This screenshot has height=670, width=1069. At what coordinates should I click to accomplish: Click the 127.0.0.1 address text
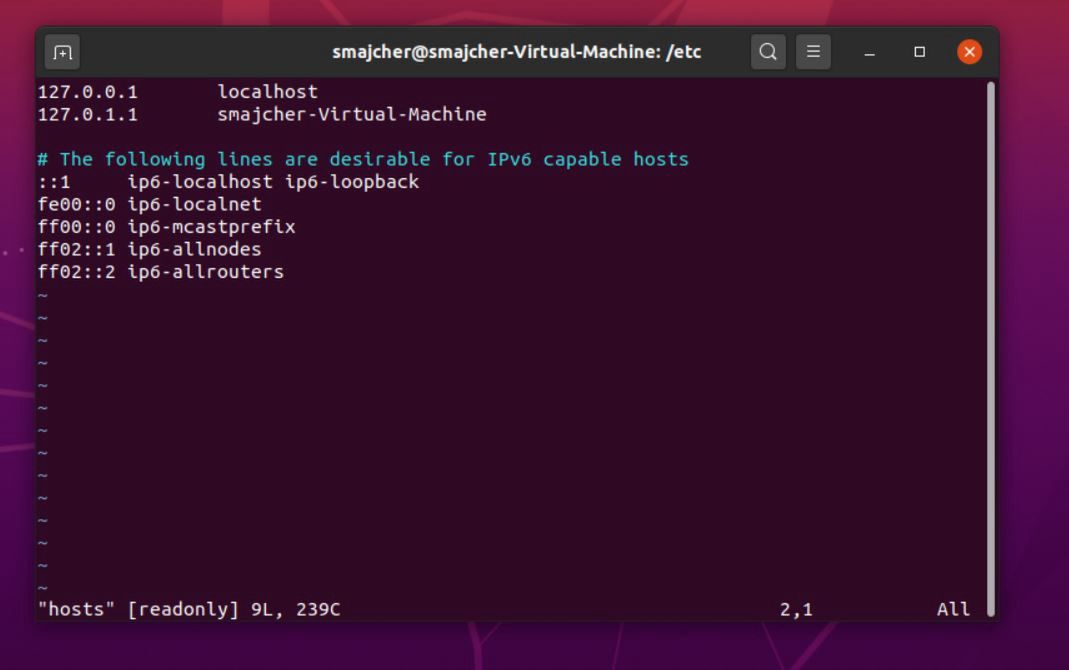[x=87, y=92]
